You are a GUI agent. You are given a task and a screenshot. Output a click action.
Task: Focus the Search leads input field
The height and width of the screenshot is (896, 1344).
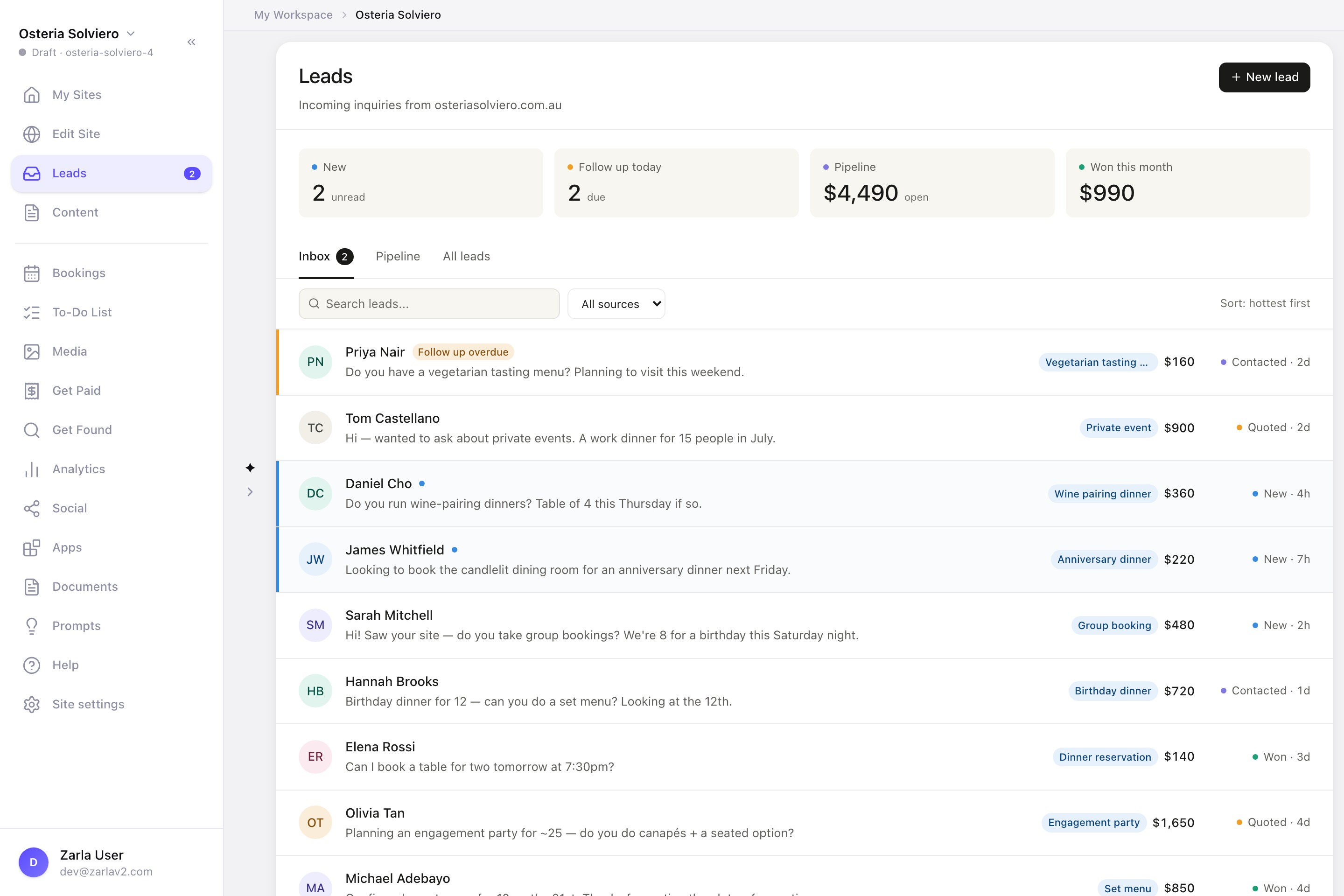click(429, 304)
